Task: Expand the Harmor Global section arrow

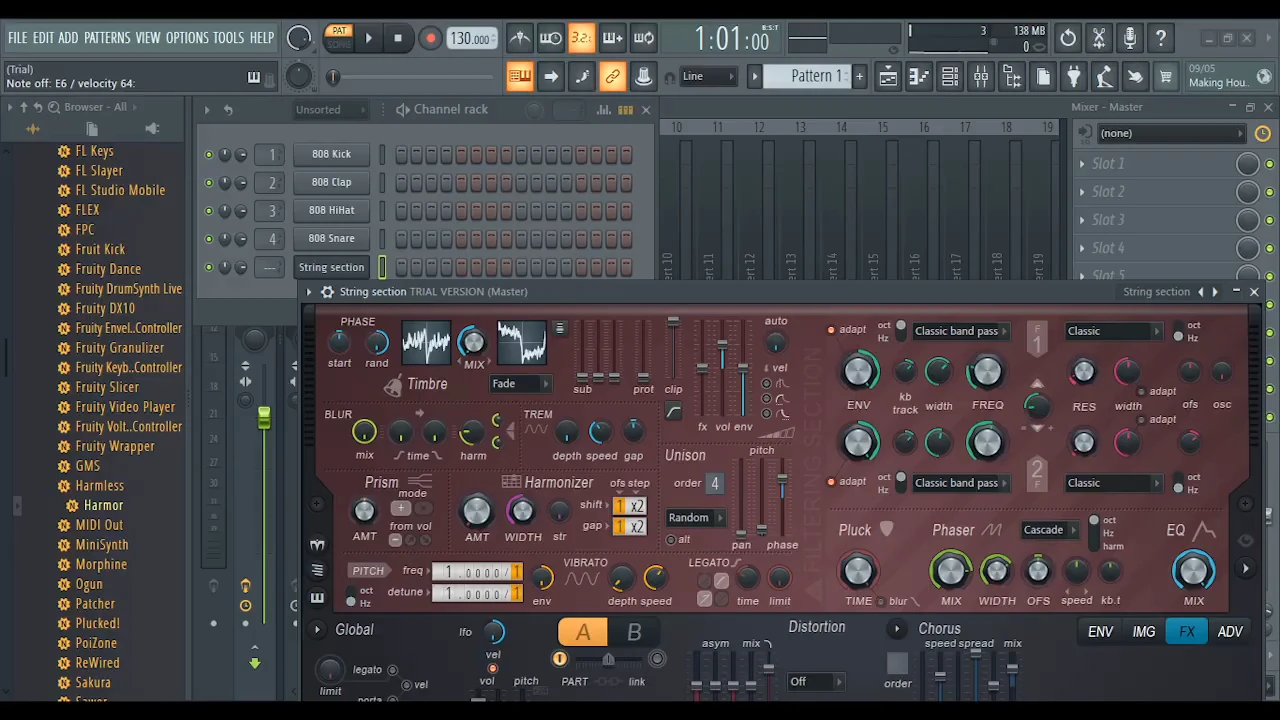Action: point(317,630)
